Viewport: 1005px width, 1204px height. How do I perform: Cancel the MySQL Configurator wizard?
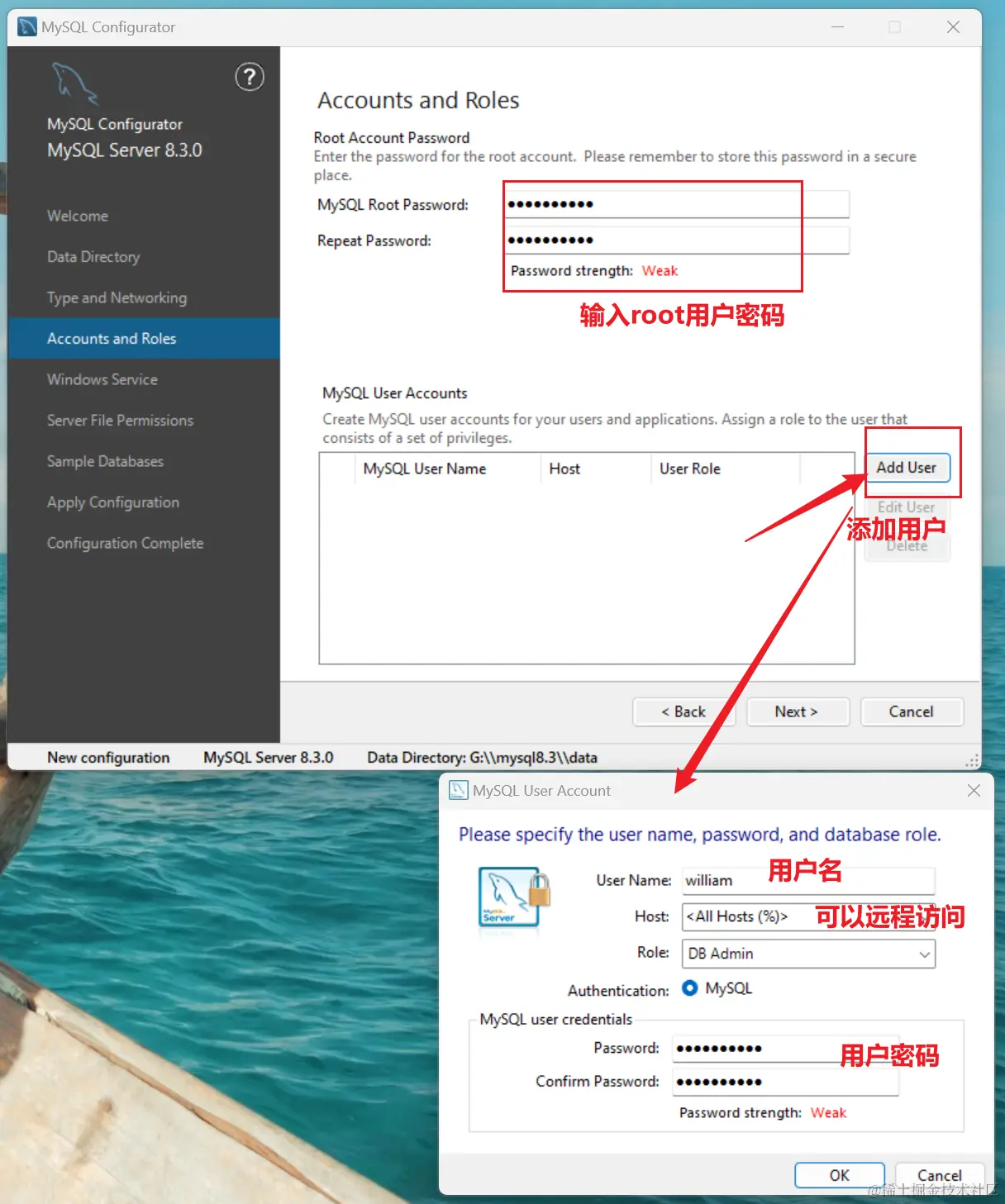912,711
